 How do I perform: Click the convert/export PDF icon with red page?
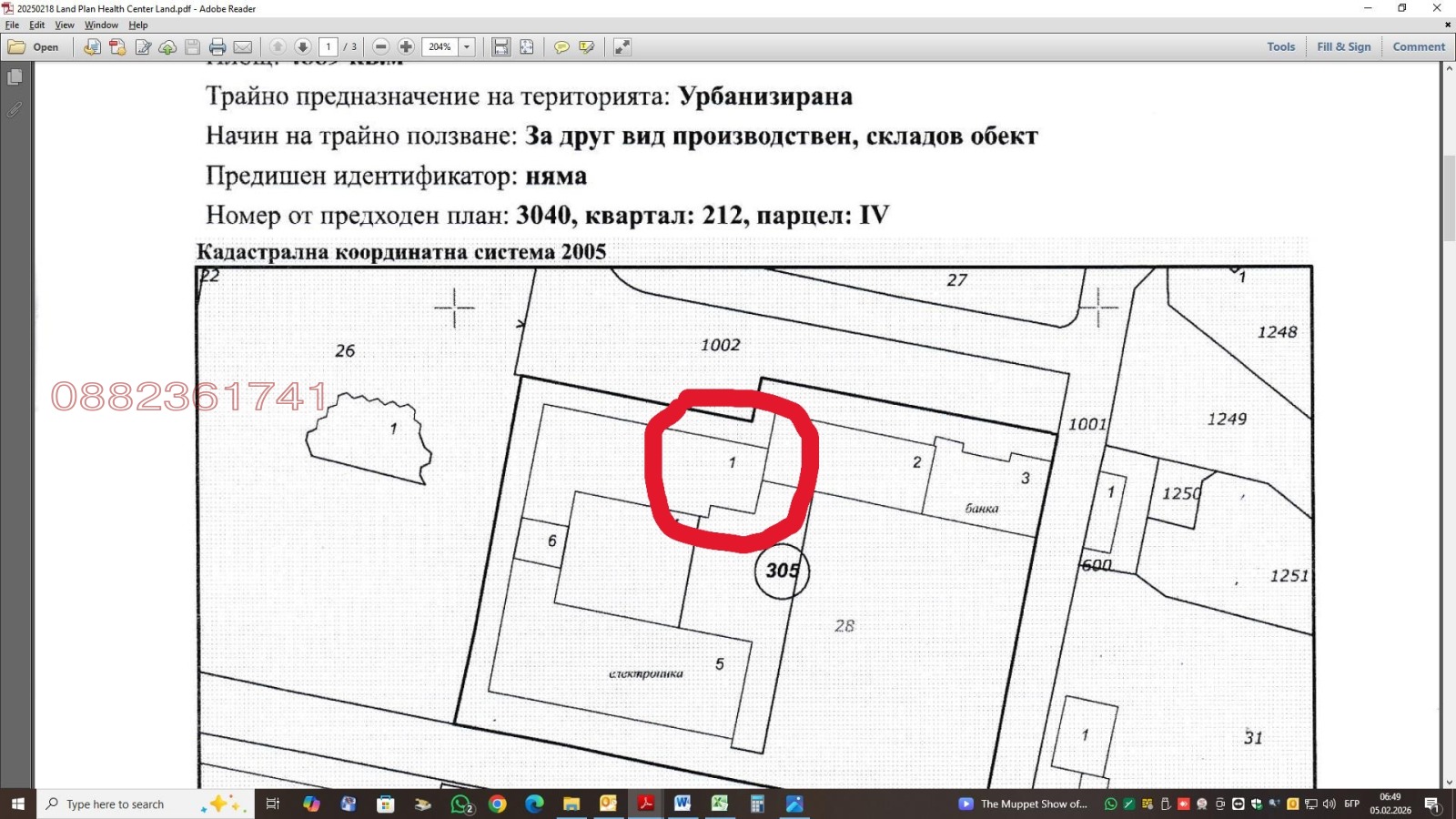117,47
